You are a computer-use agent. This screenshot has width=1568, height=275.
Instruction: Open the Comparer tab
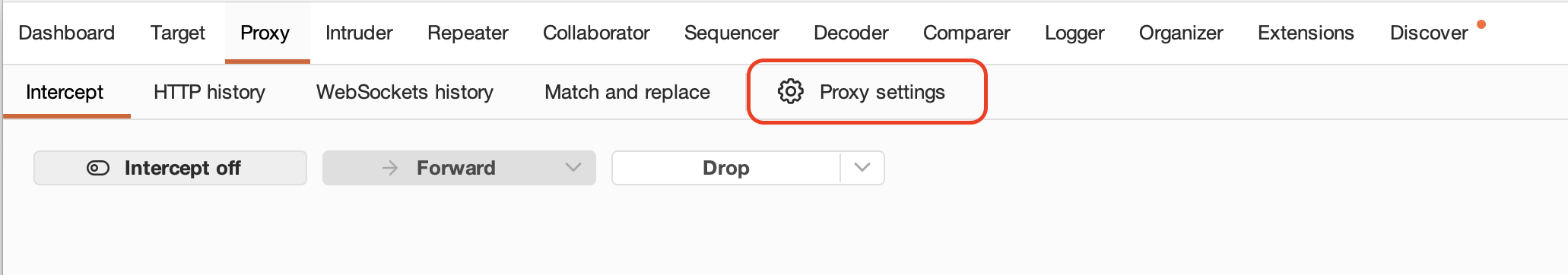(x=967, y=33)
